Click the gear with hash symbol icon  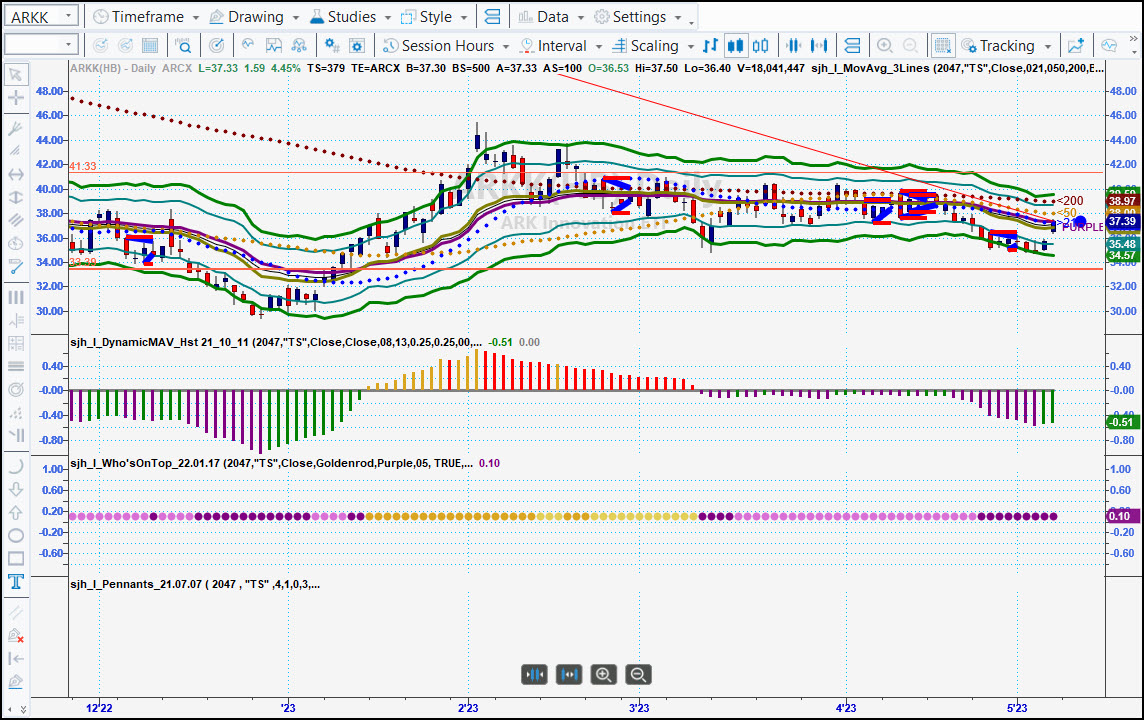332,45
